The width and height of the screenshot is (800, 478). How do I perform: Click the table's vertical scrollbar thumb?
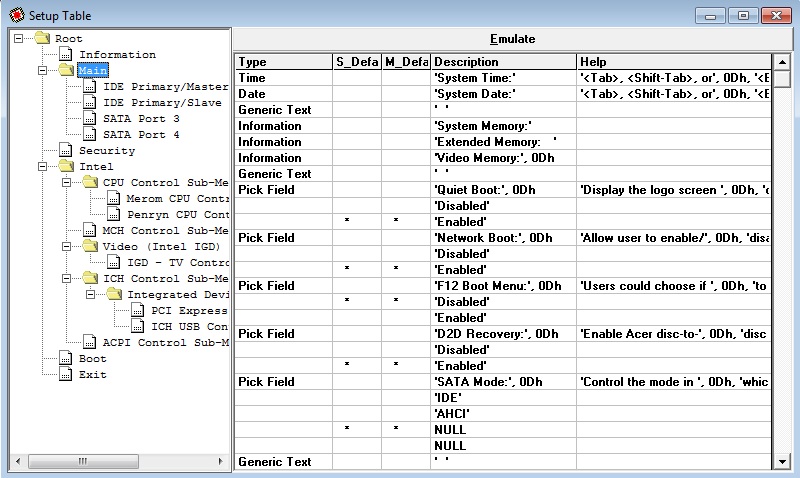[x=782, y=79]
